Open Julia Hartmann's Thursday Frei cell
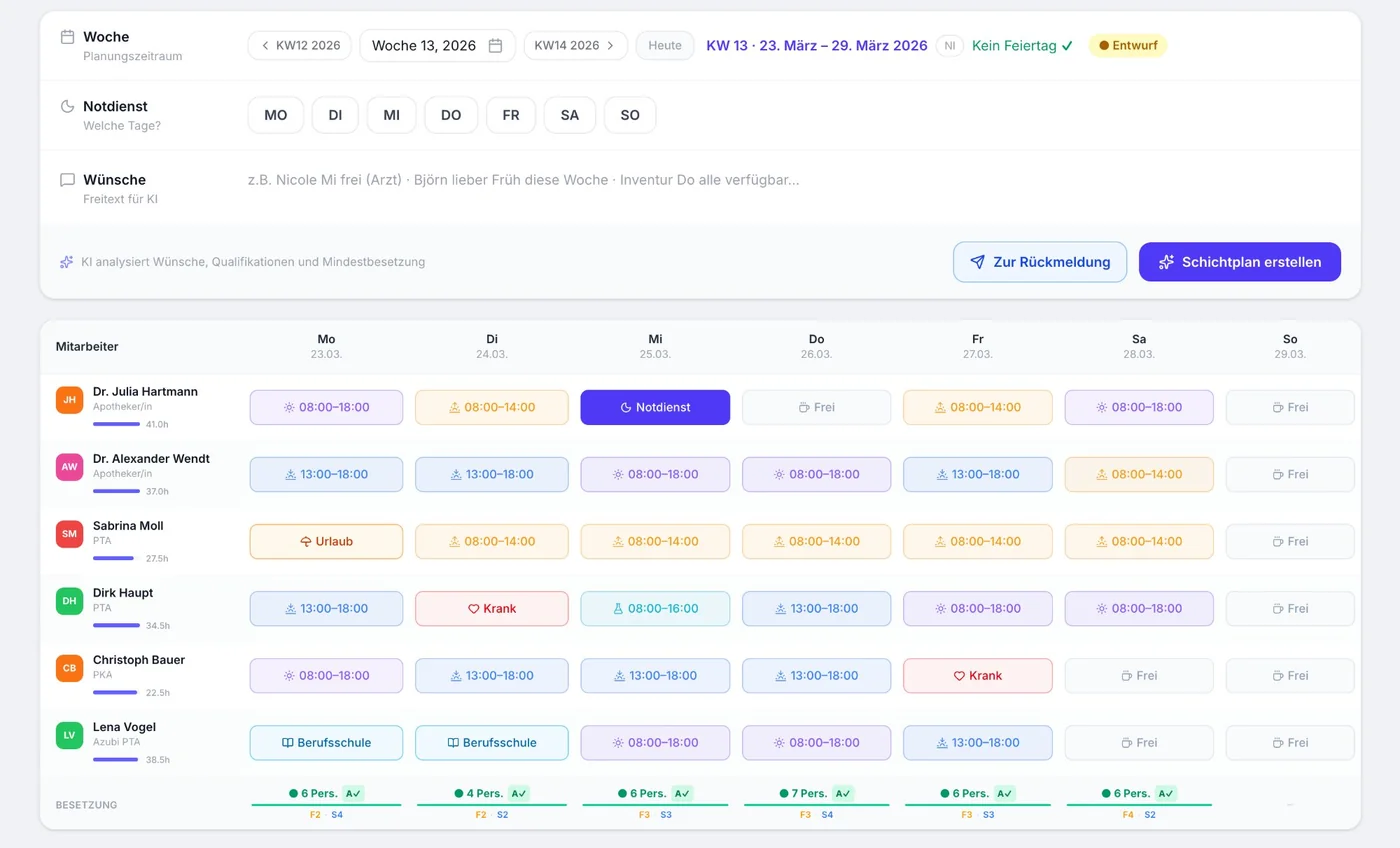 point(817,407)
